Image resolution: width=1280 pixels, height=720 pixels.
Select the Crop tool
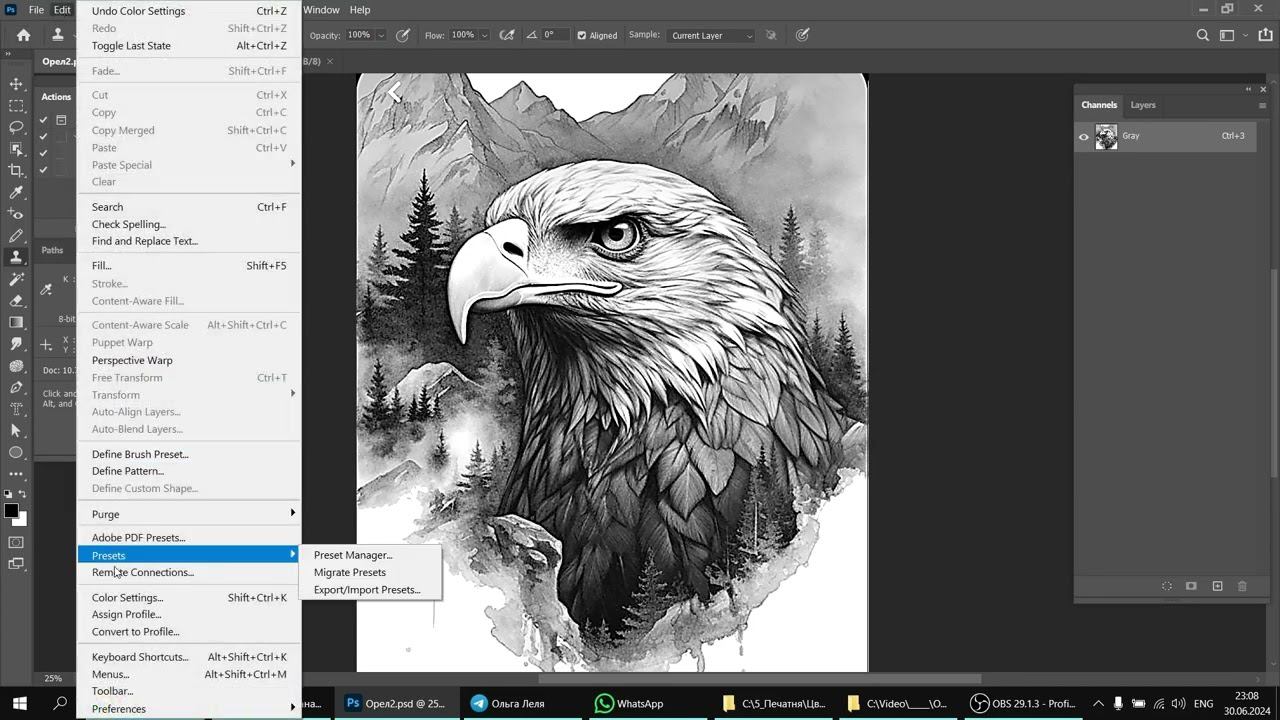(x=16, y=170)
